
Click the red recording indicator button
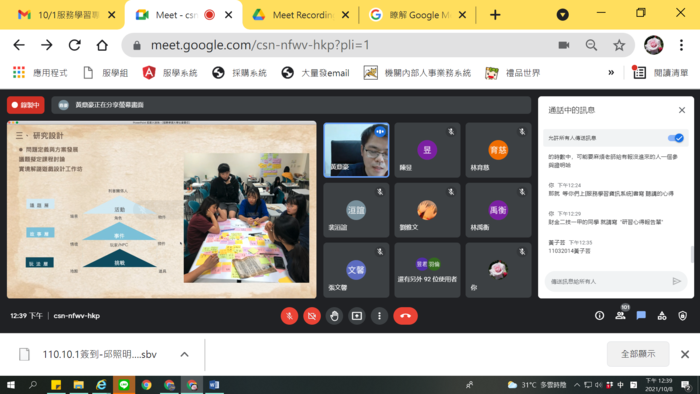(26, 105)
